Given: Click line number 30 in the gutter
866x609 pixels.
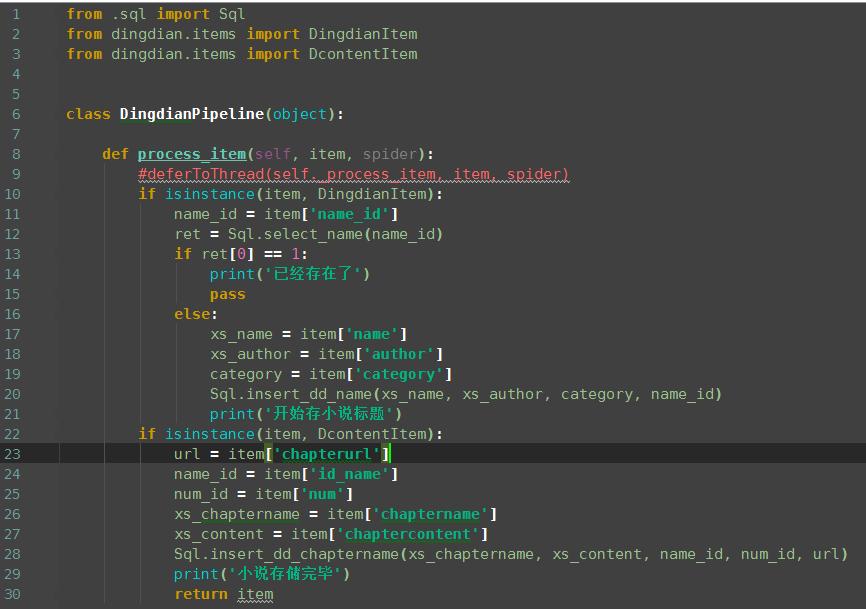Looking at the screenshot, I should pyautogui.click(x=12, y=594).
